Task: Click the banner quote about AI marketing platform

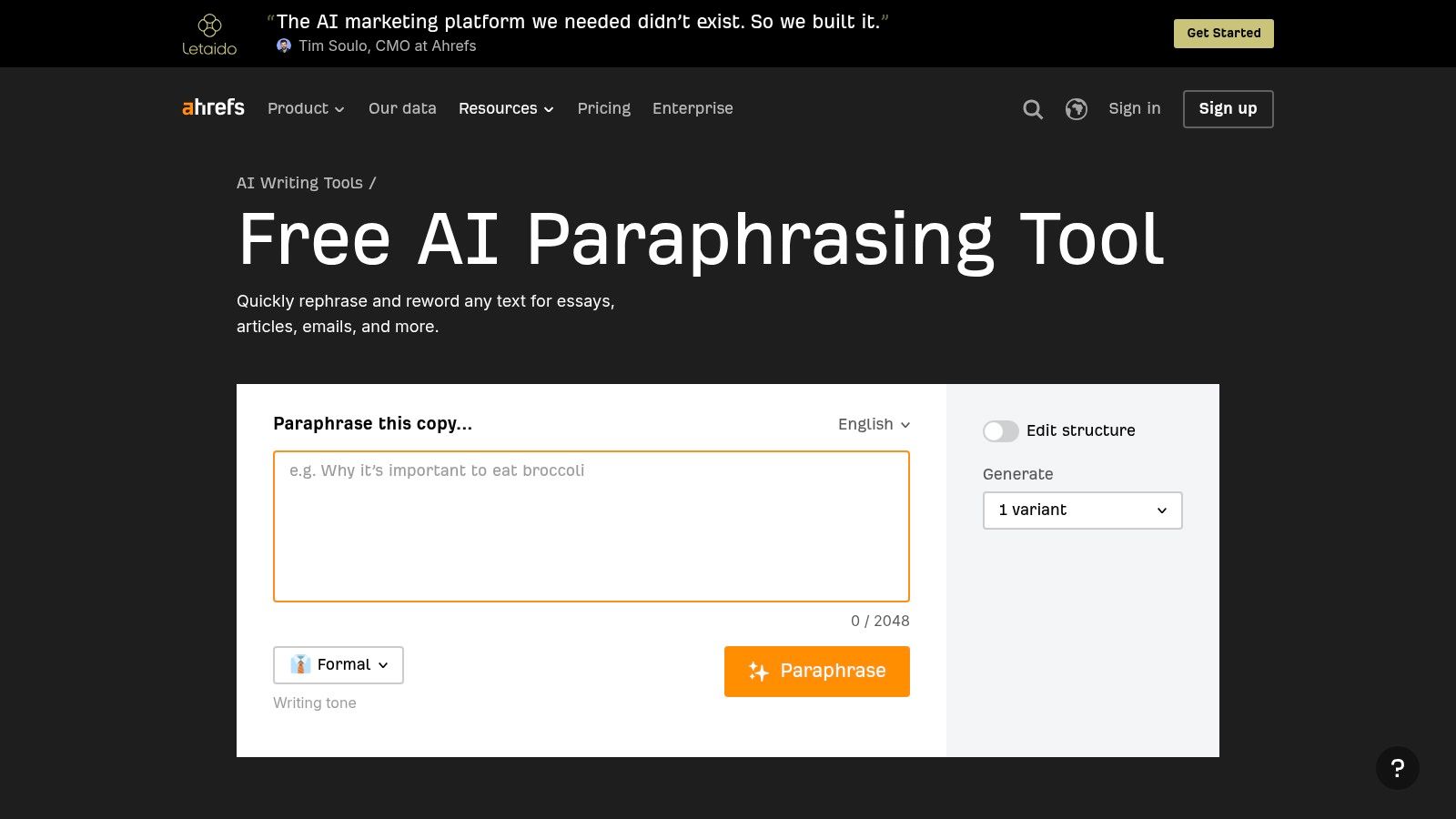Action: [x=578, y=22]
